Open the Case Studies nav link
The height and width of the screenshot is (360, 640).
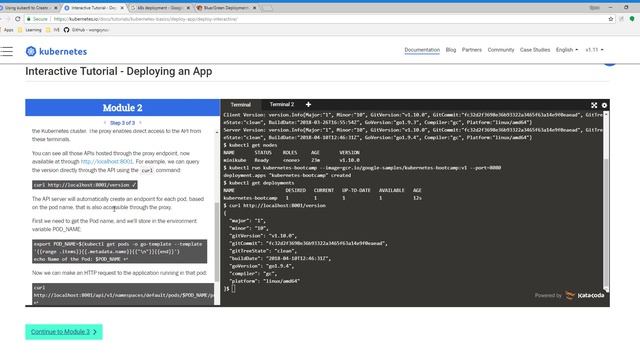[535, 50]
